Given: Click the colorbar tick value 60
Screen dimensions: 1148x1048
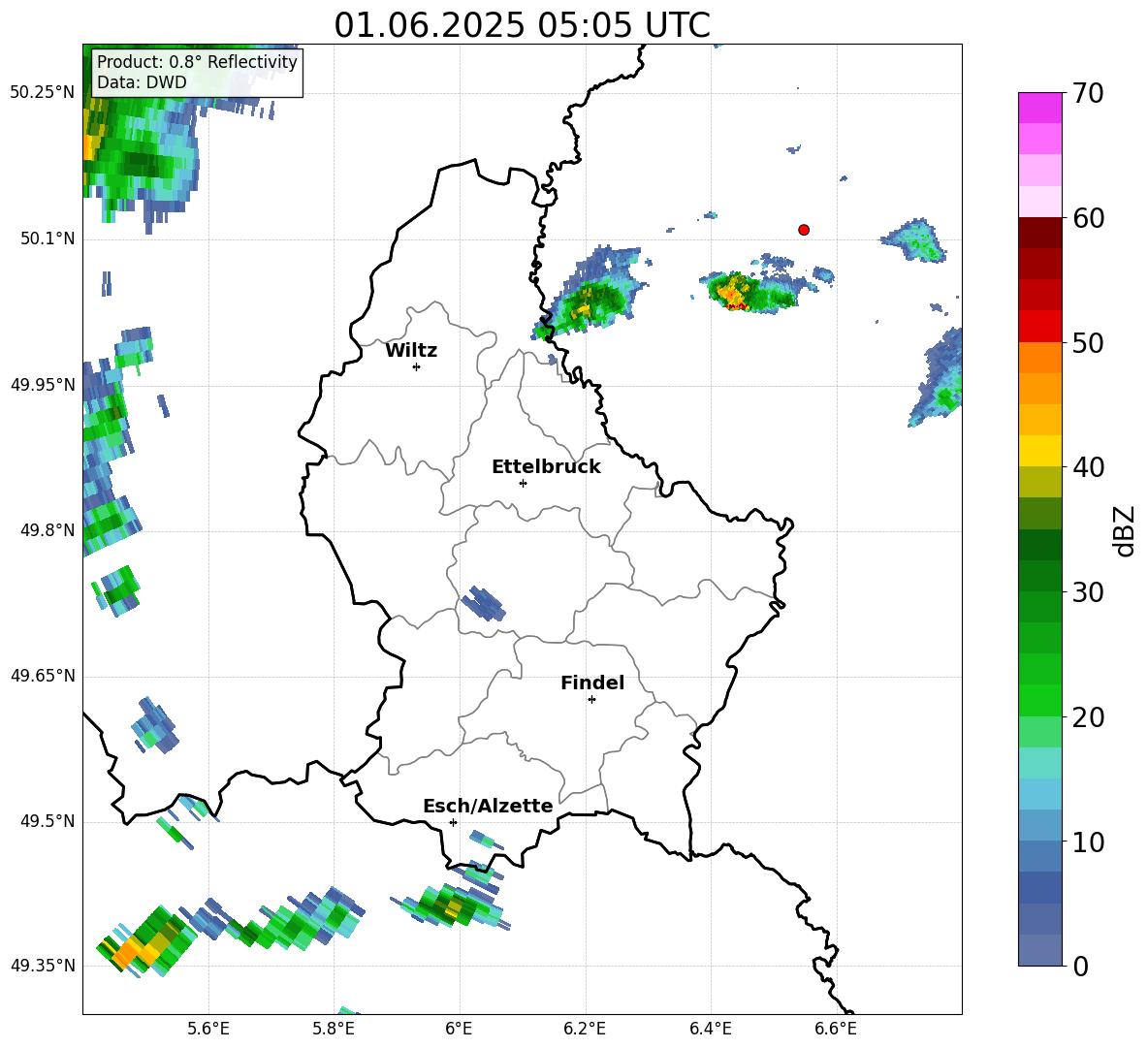Looking at the screenshot, I should click(1088, 218).
